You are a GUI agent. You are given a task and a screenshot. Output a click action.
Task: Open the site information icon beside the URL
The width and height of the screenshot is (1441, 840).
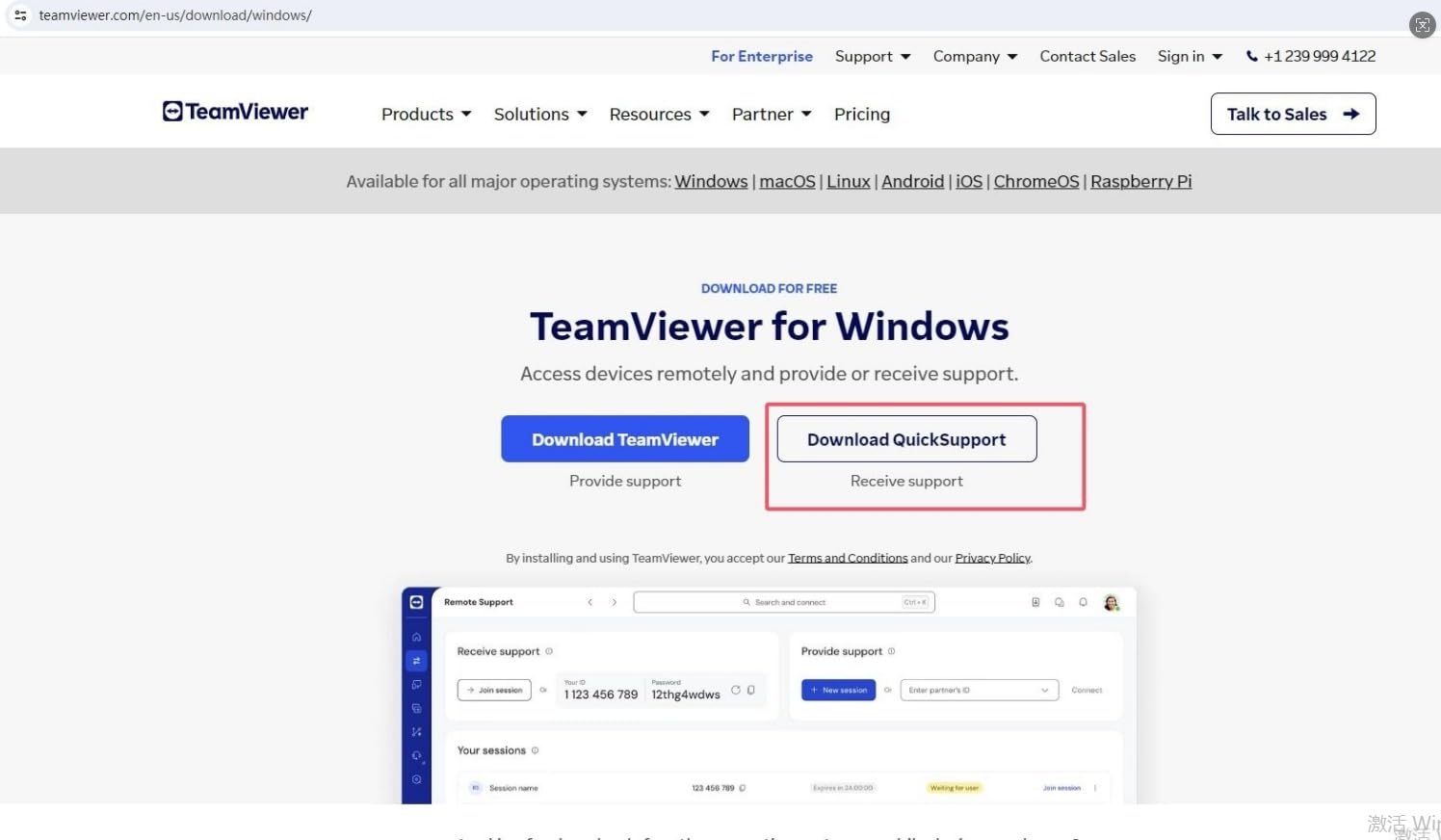(20, 15)
